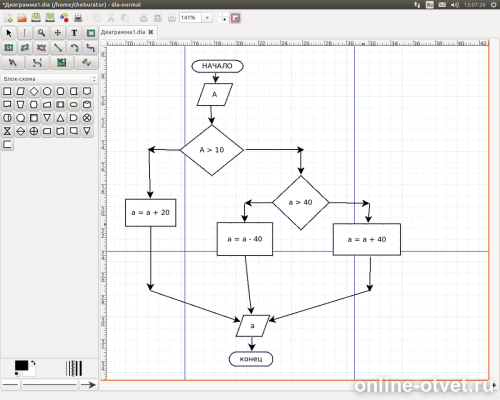Viewport: 500px width, 400px height.
Task: Select the diamond decision flowchart shape
Action: click(x=34, y=91)
